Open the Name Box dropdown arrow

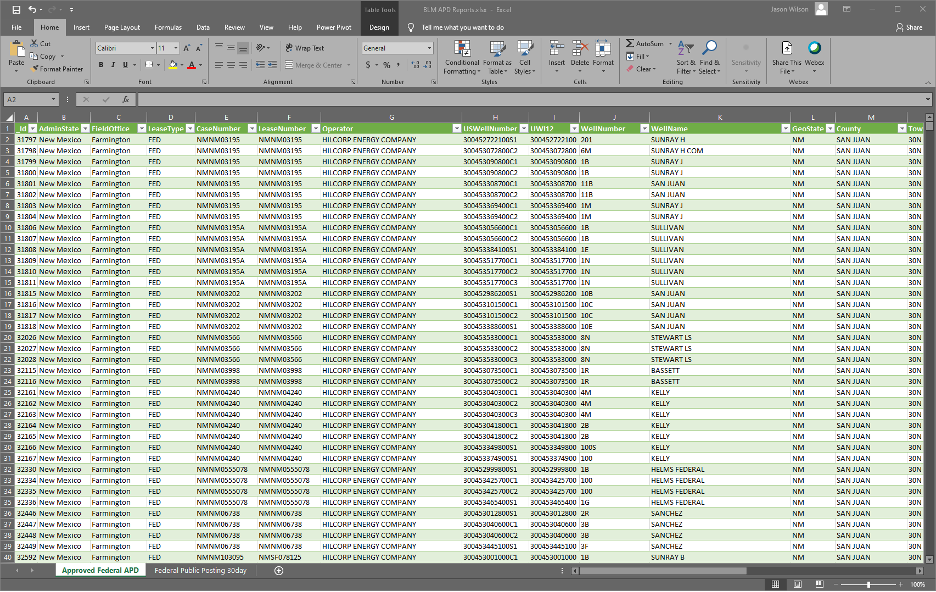click(x=53, y=100)
